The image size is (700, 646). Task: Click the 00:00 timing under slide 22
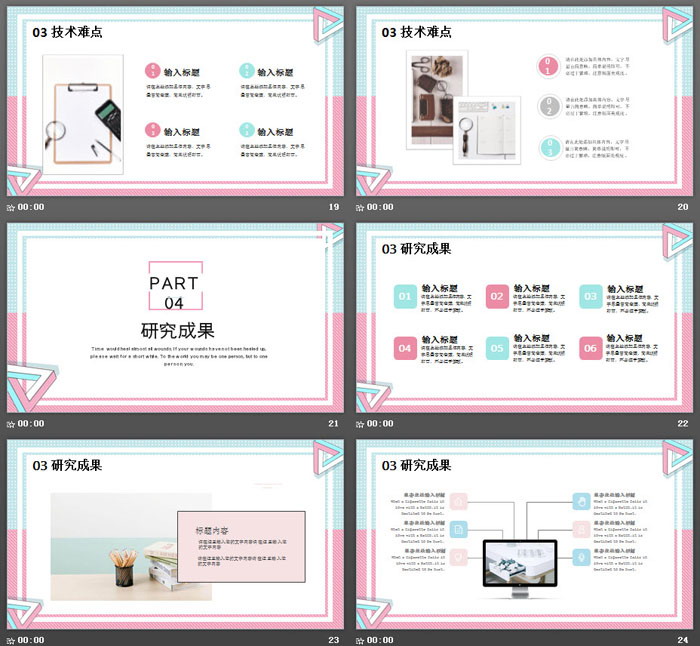(380, 424)
